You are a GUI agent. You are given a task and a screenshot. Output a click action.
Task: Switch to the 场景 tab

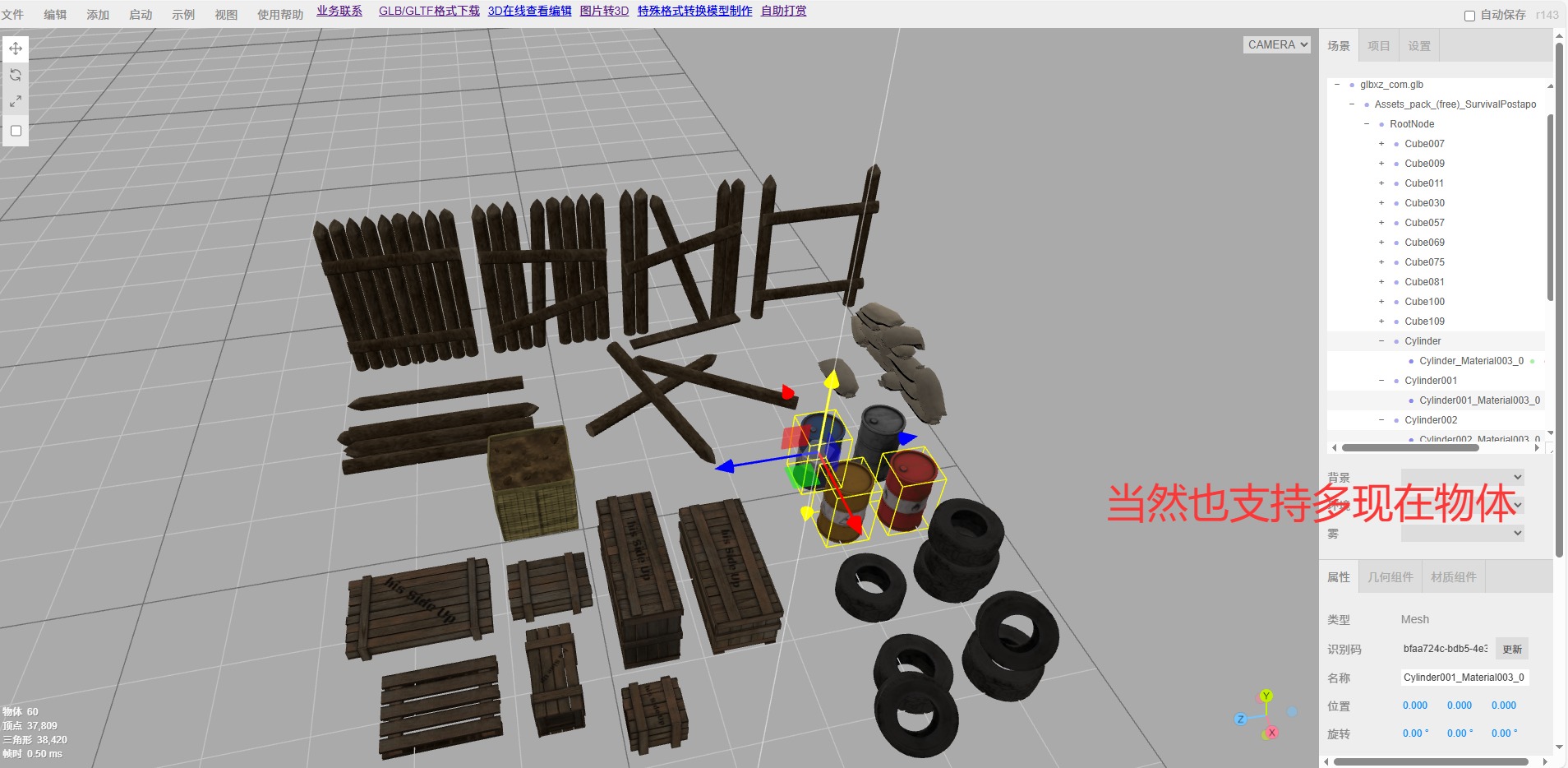point(1339,46)
